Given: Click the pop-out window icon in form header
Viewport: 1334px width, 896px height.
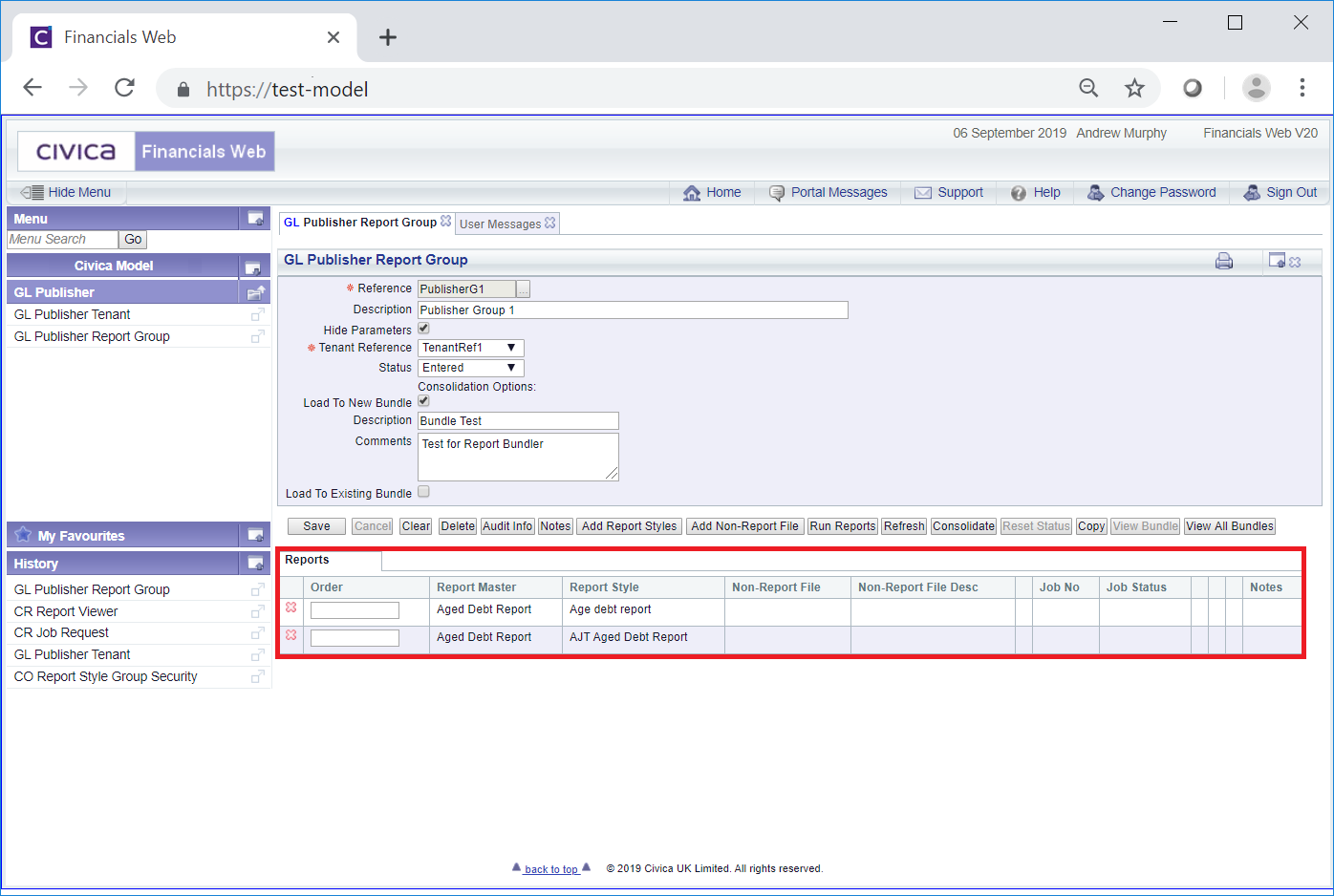Looking at the screenshot, I should (x=1277, y=260).
